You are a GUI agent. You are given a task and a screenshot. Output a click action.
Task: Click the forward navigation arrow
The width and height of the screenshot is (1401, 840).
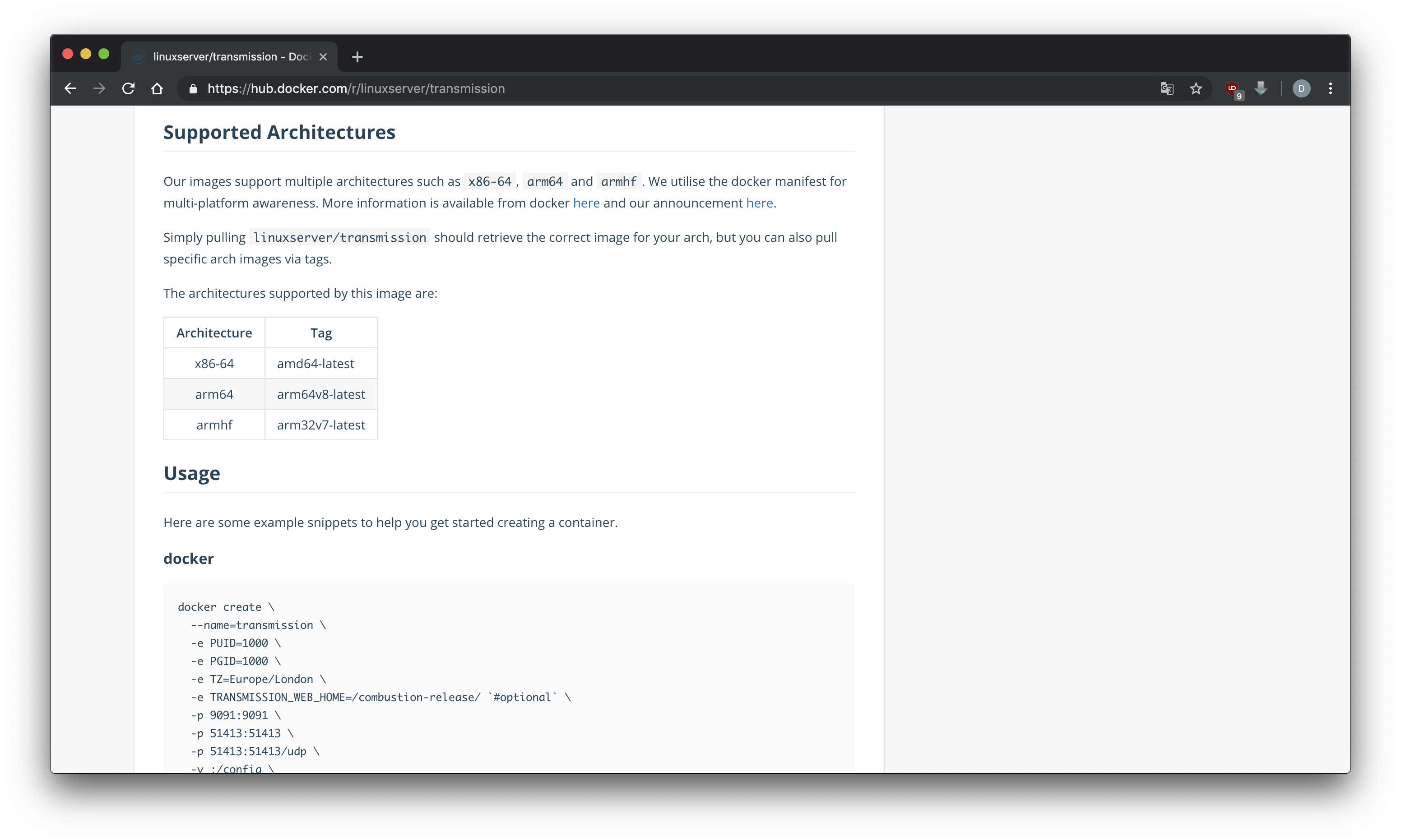coord(99,88)
